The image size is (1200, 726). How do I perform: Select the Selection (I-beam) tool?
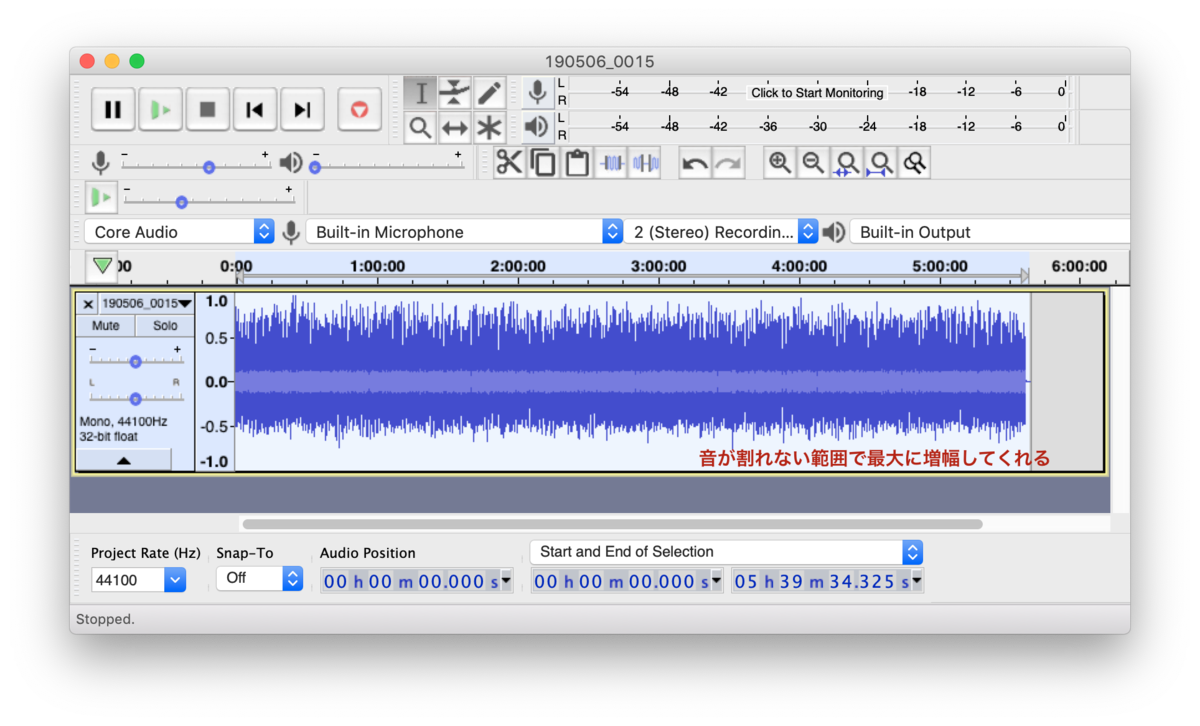click(x=421, y=93)
